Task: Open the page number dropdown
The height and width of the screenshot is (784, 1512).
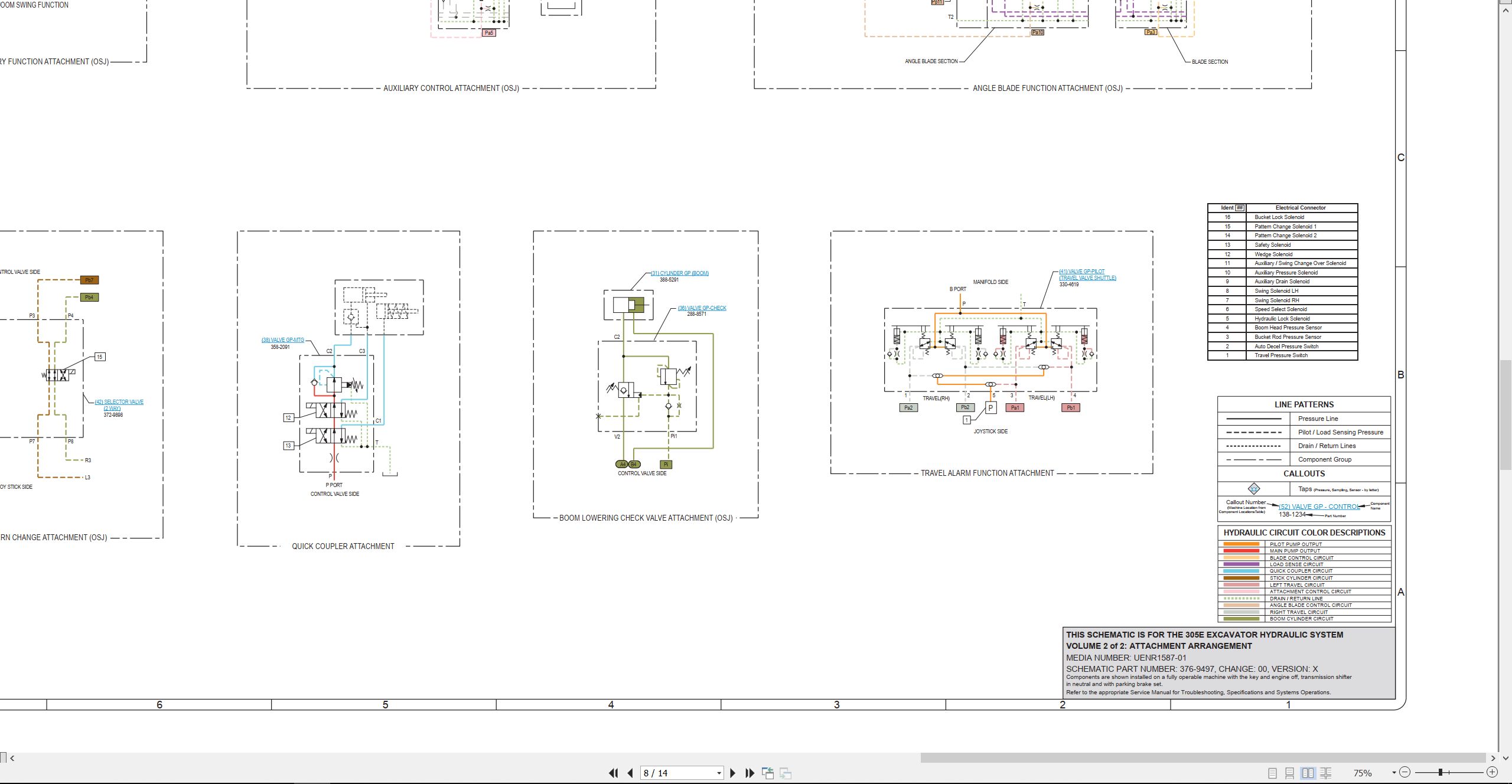Action: [719, 773]
